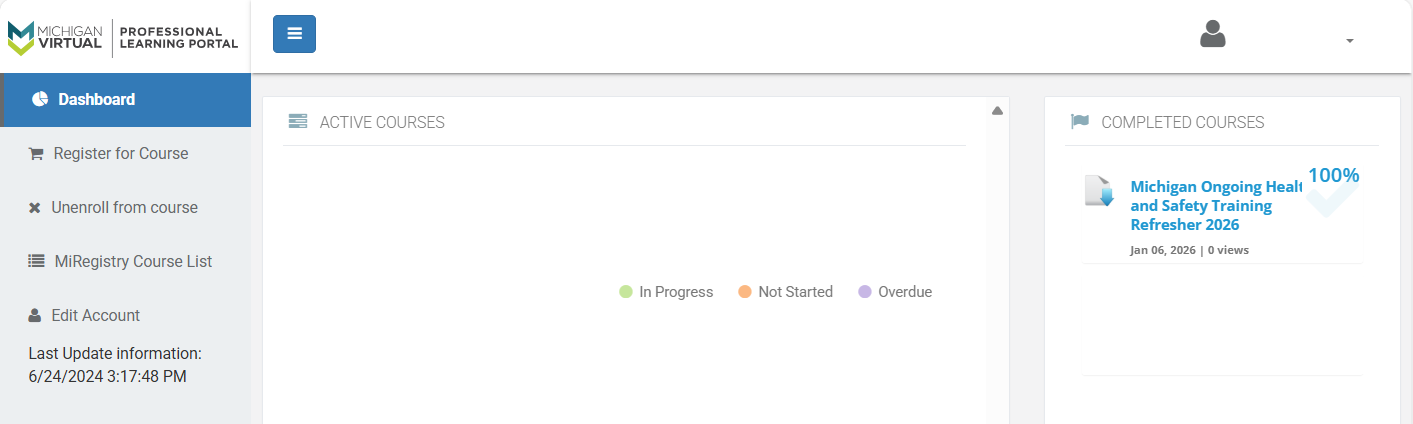Click the X icon beside Unenroll
This screenshot has height=424, width=1413.
(34, 208)
